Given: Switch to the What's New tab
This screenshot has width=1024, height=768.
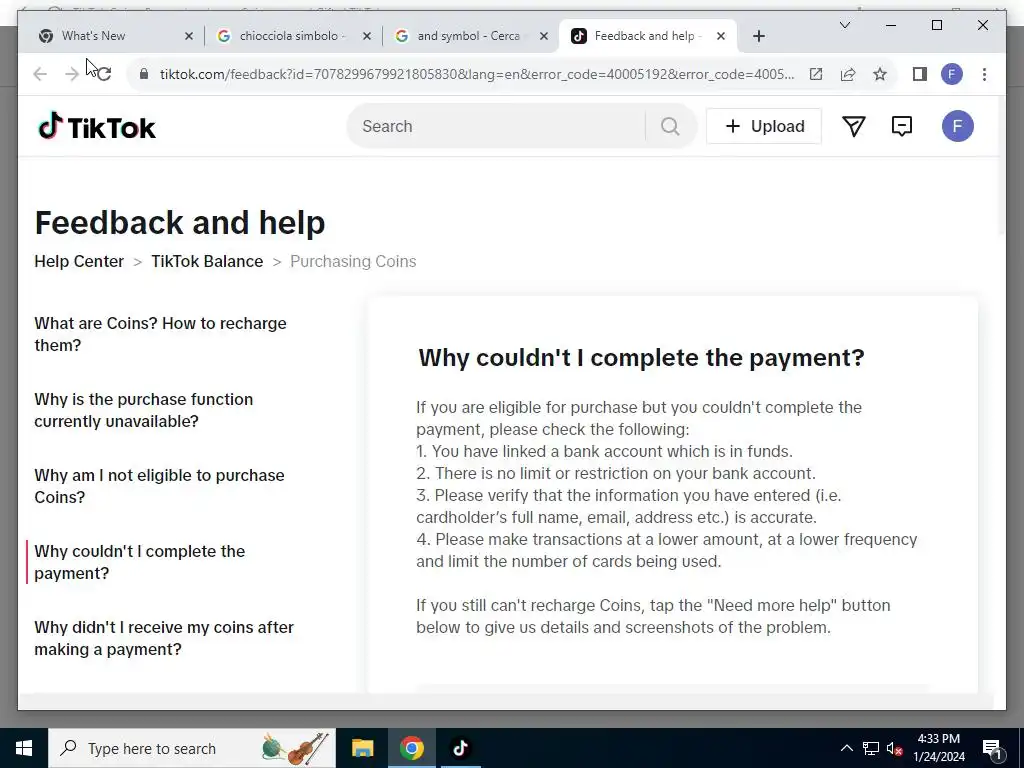Looking at the screenshot, I should pos(111,36).
